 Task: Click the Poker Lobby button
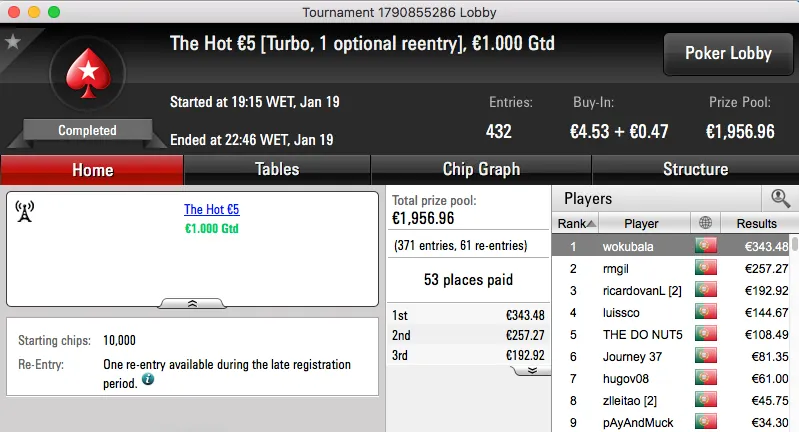[726, 54]
